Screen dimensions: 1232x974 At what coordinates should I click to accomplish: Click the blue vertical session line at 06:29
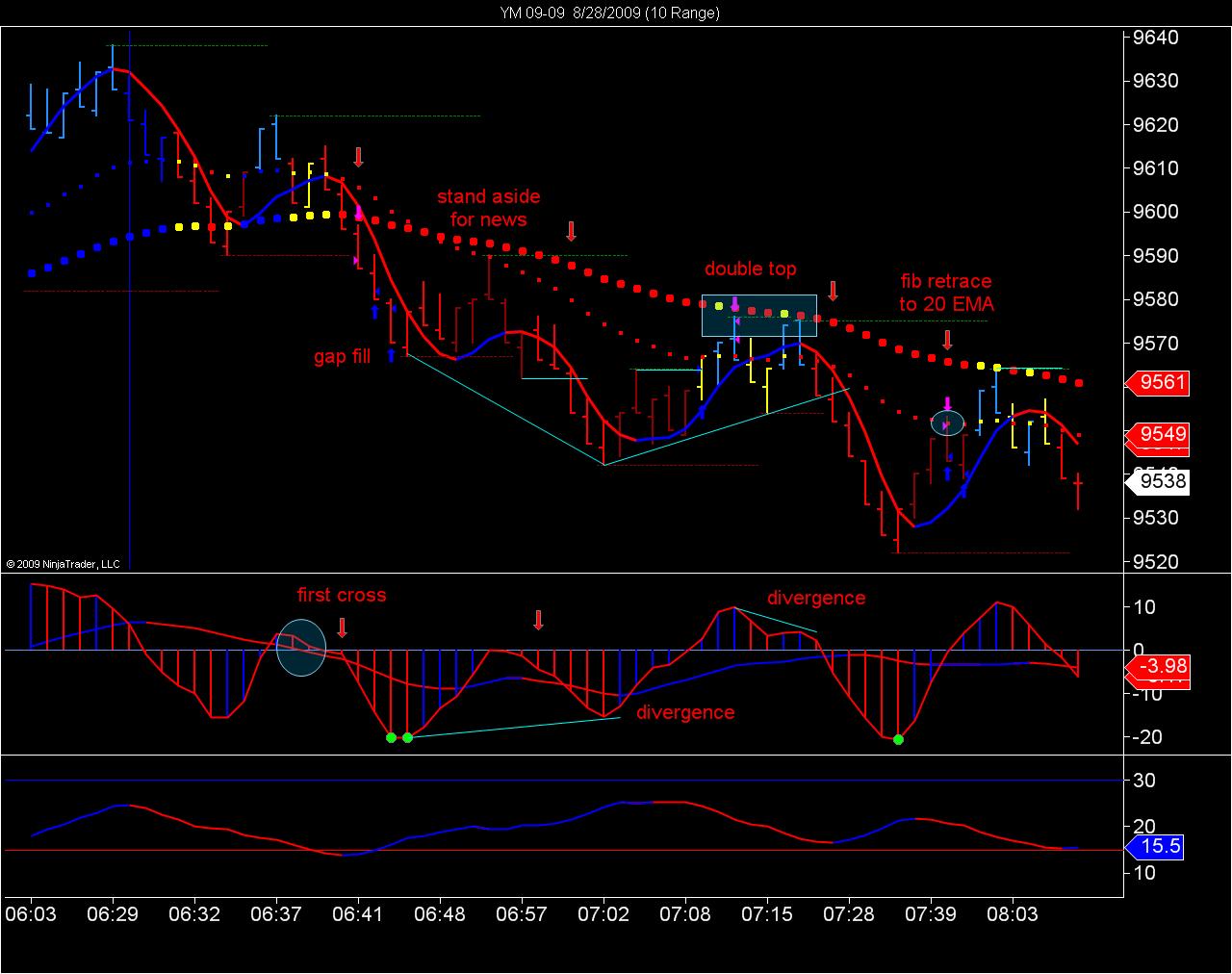[x=129, y=298]
